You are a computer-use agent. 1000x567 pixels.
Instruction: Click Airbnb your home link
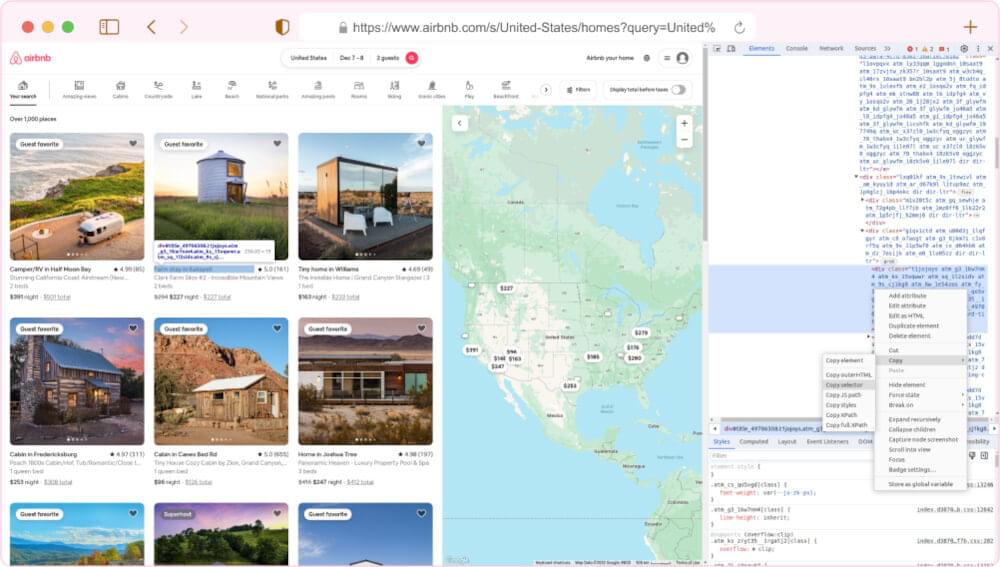point(610,58)
